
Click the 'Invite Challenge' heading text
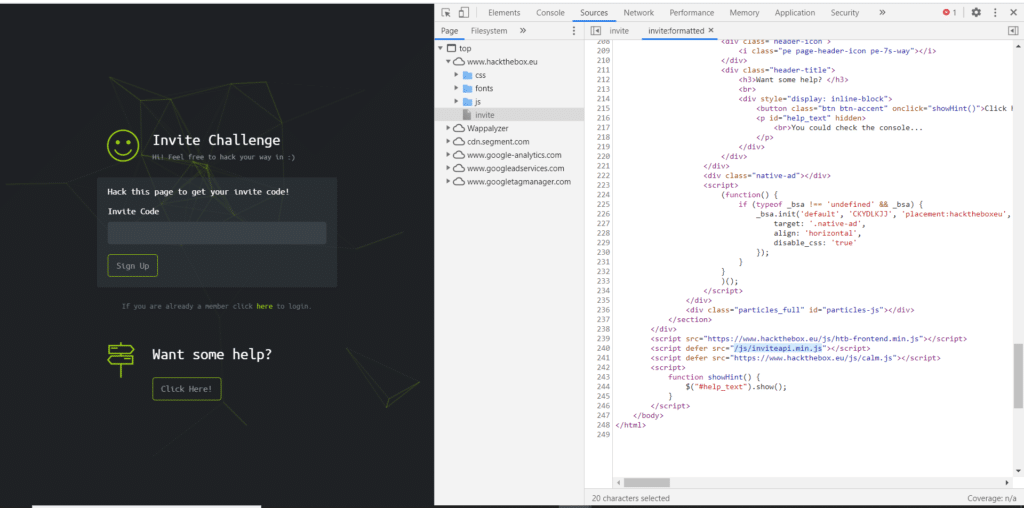(x=216, y=140)
